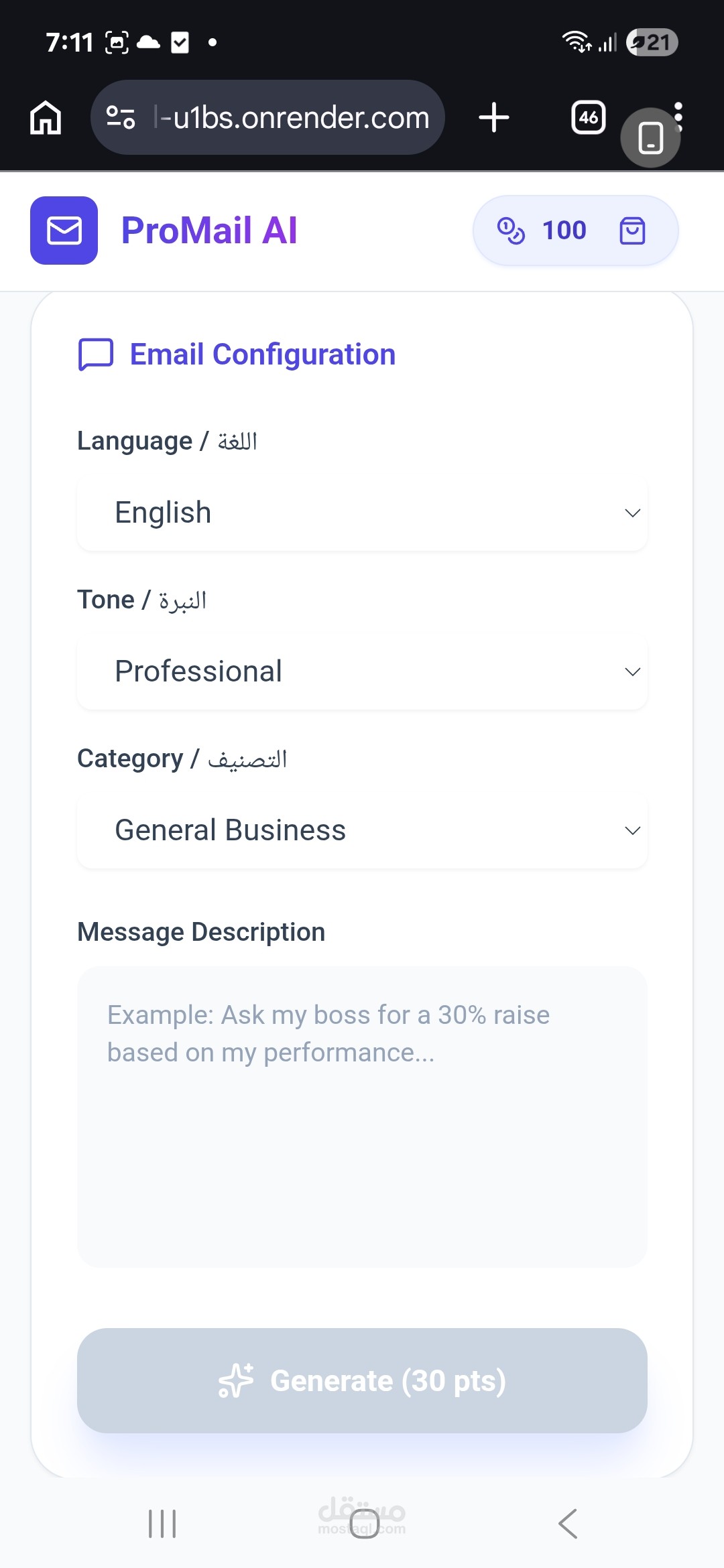Expand the Language dropdown showing English

pos(362,513)
